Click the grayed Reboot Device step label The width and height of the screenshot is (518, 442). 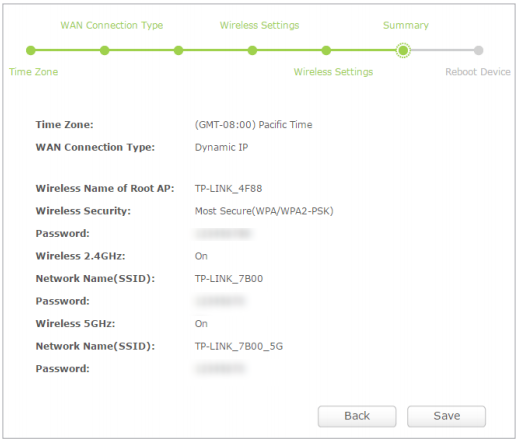478,72
